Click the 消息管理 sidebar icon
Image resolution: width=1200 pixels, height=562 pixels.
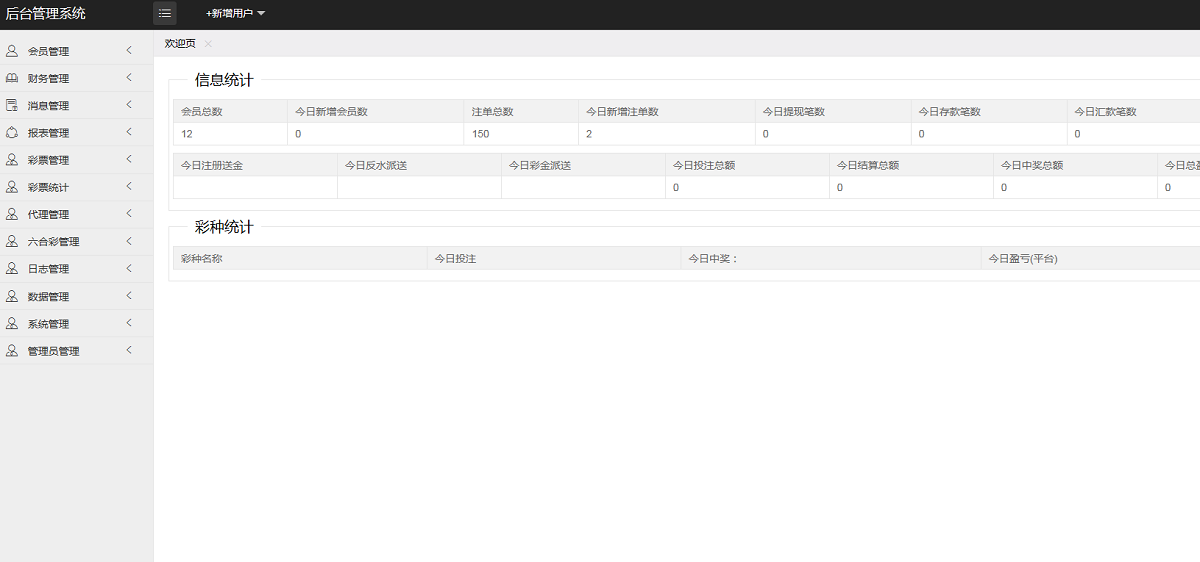pos(12,105)
